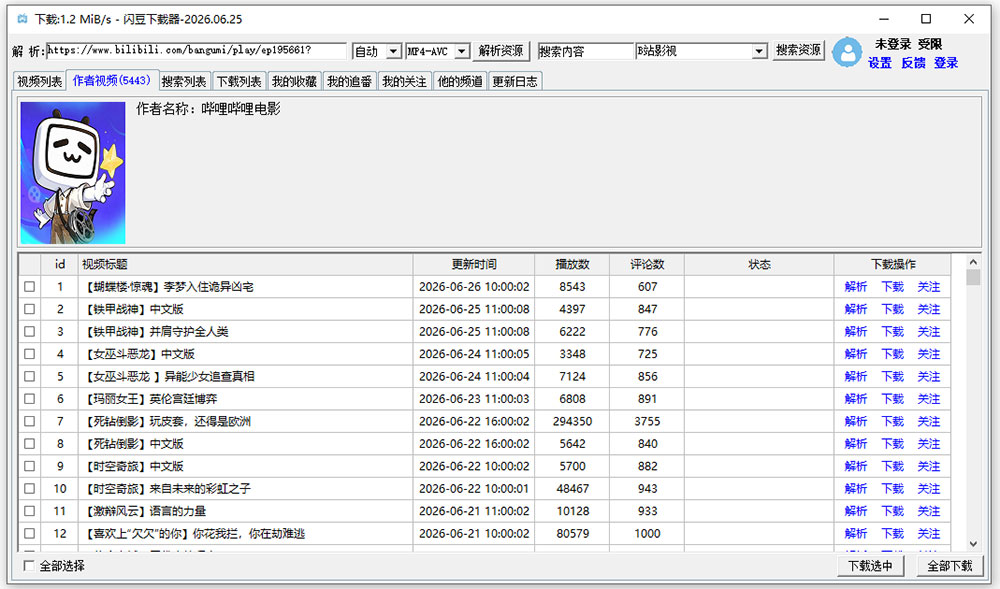Click the scrollbar up arrow
This screenshot has width=1000, height=589.
click(x=973, y=262)
